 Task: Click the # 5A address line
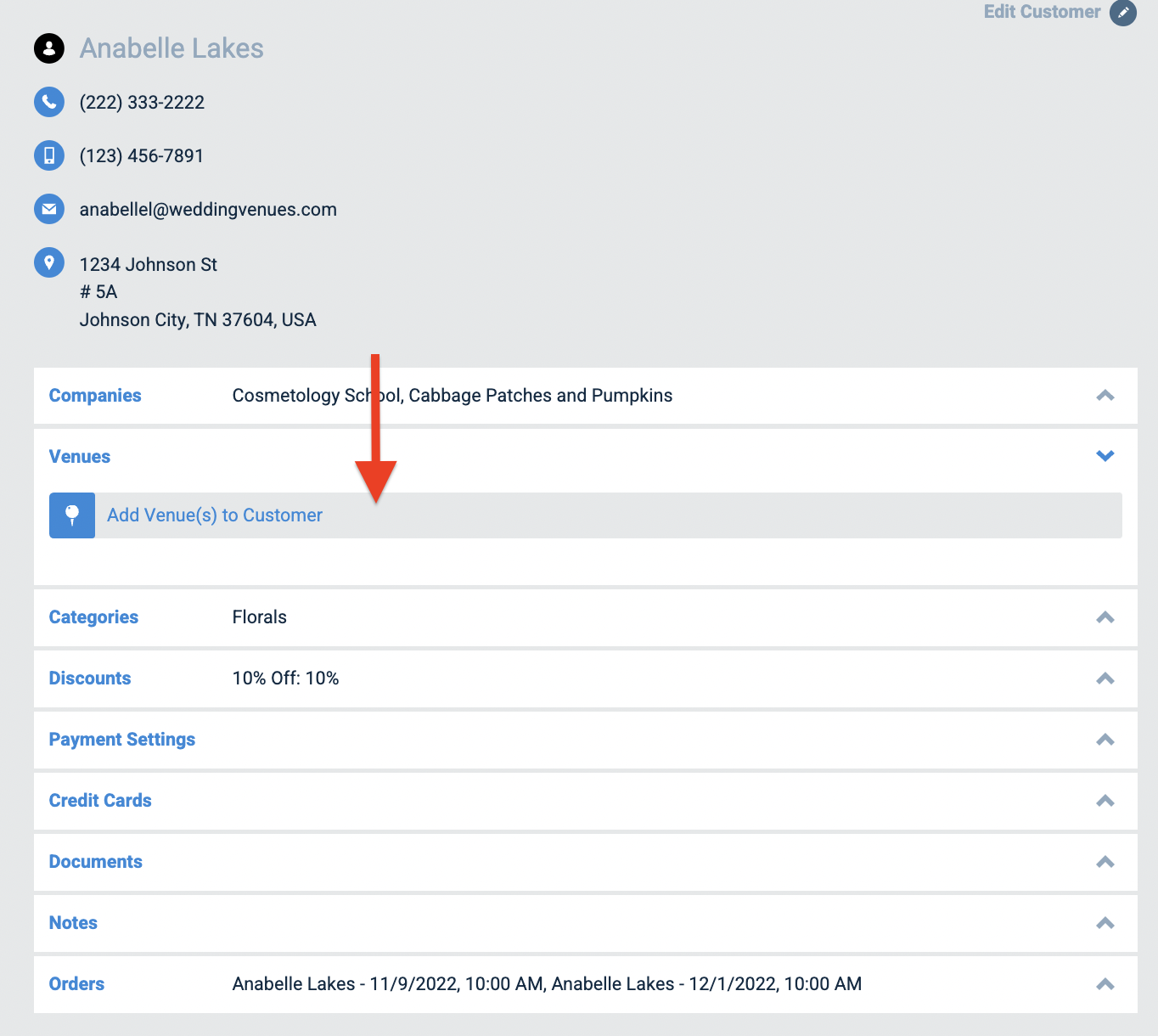pyautogui.click(x=98, y=292)
